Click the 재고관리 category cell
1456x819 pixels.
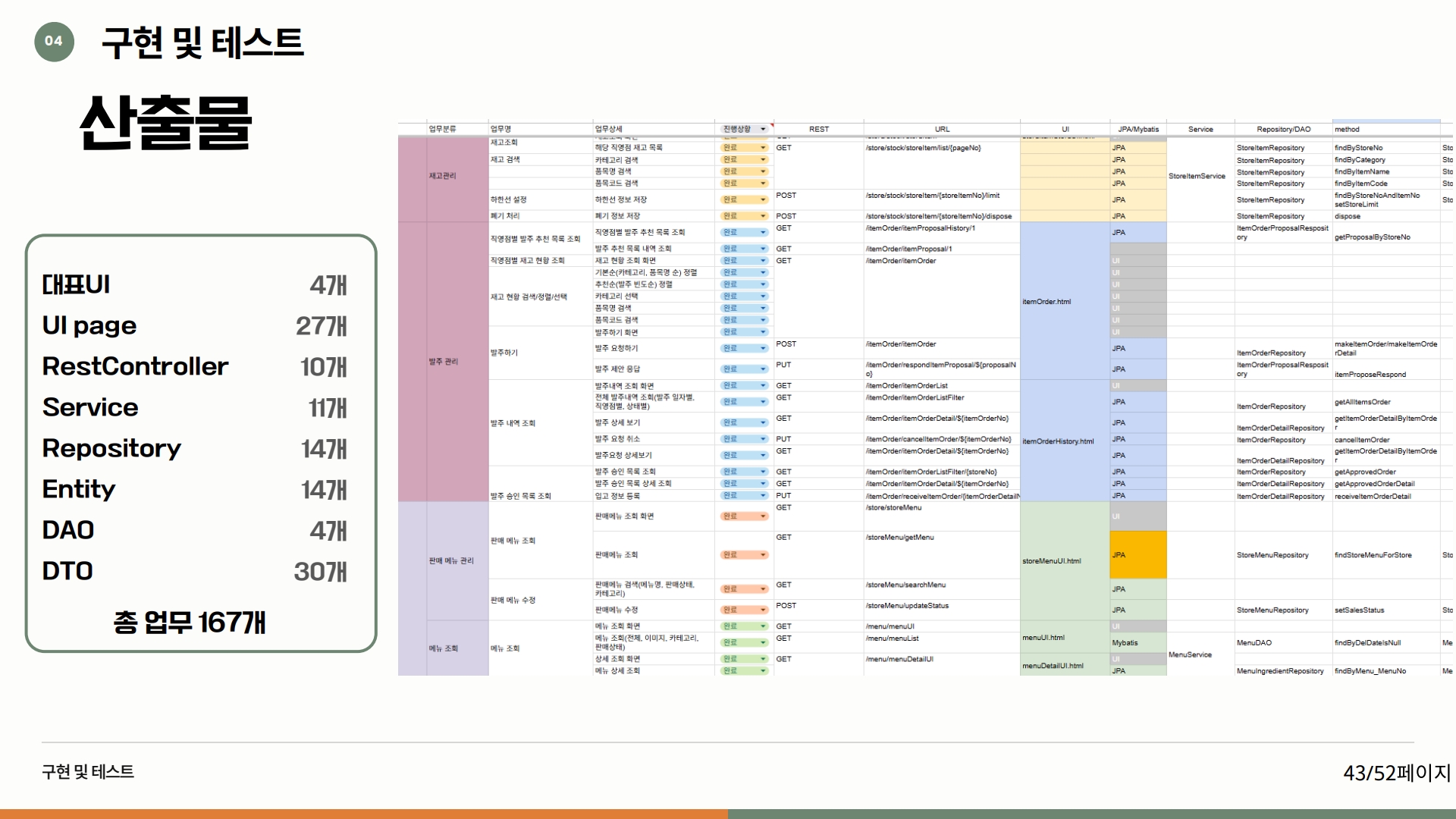coord(443,176)
